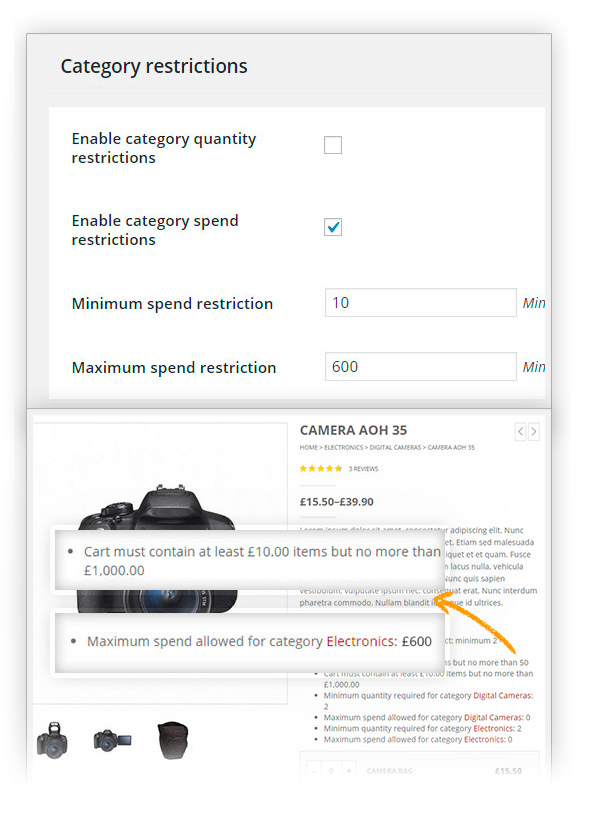Enable category quantity restrictions checkbox
This screenshot has width=600, height=823.
333,146
